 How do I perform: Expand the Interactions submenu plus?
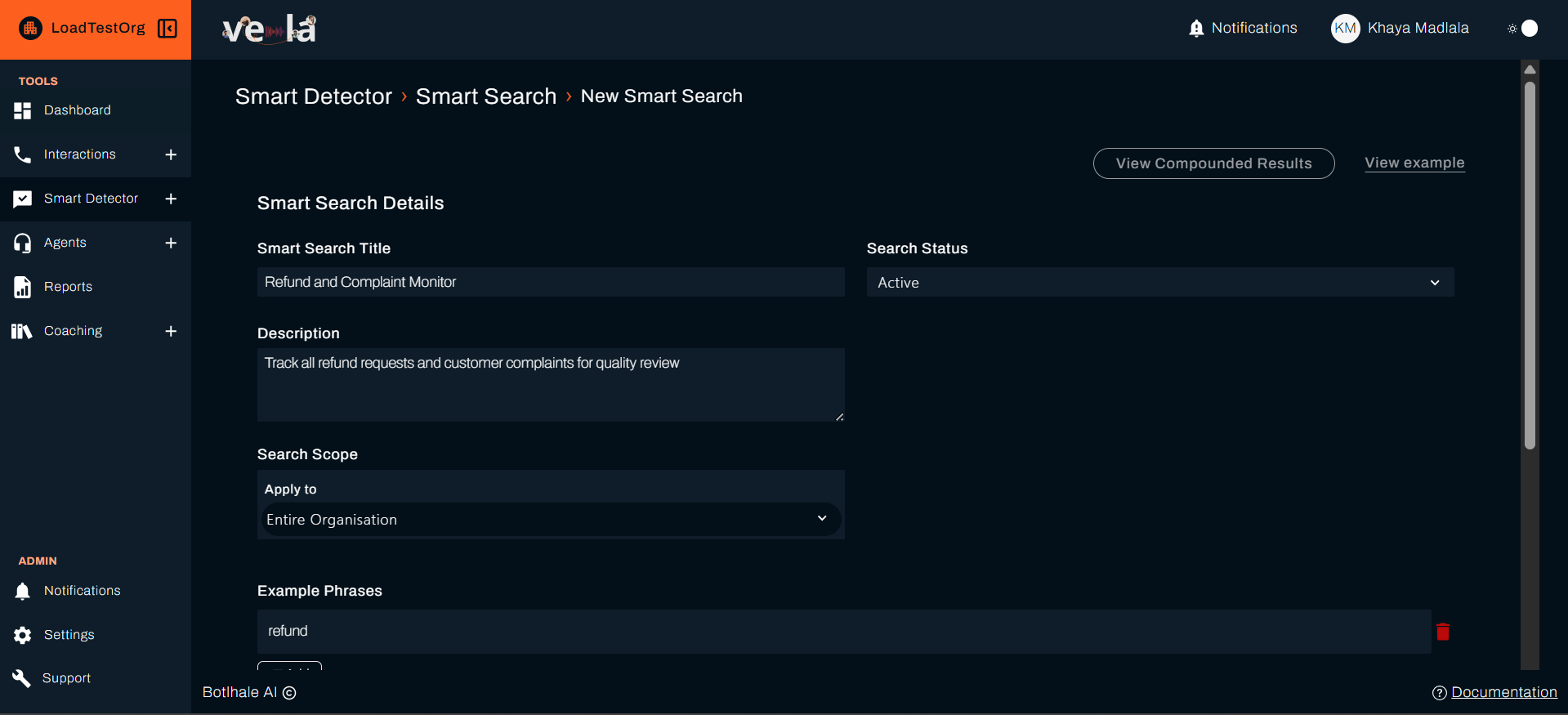click(171, 154)
